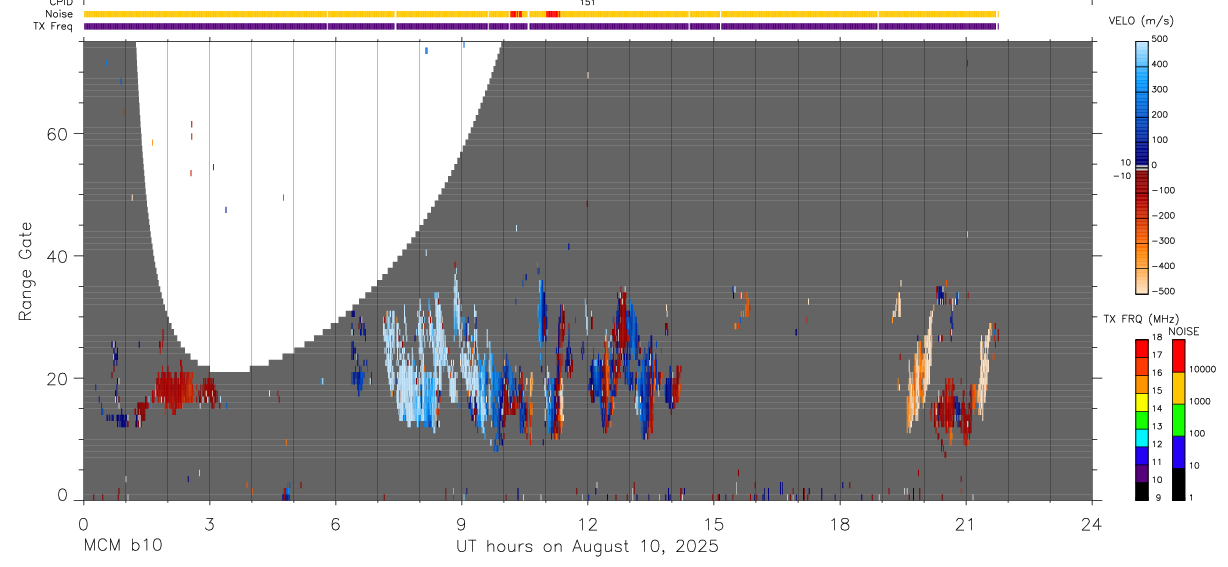Pick the yellow 14–15 MHz frequency swatch
Image resolution: width=1228 pixels, height=567 pixels.
click(1141, 400)
